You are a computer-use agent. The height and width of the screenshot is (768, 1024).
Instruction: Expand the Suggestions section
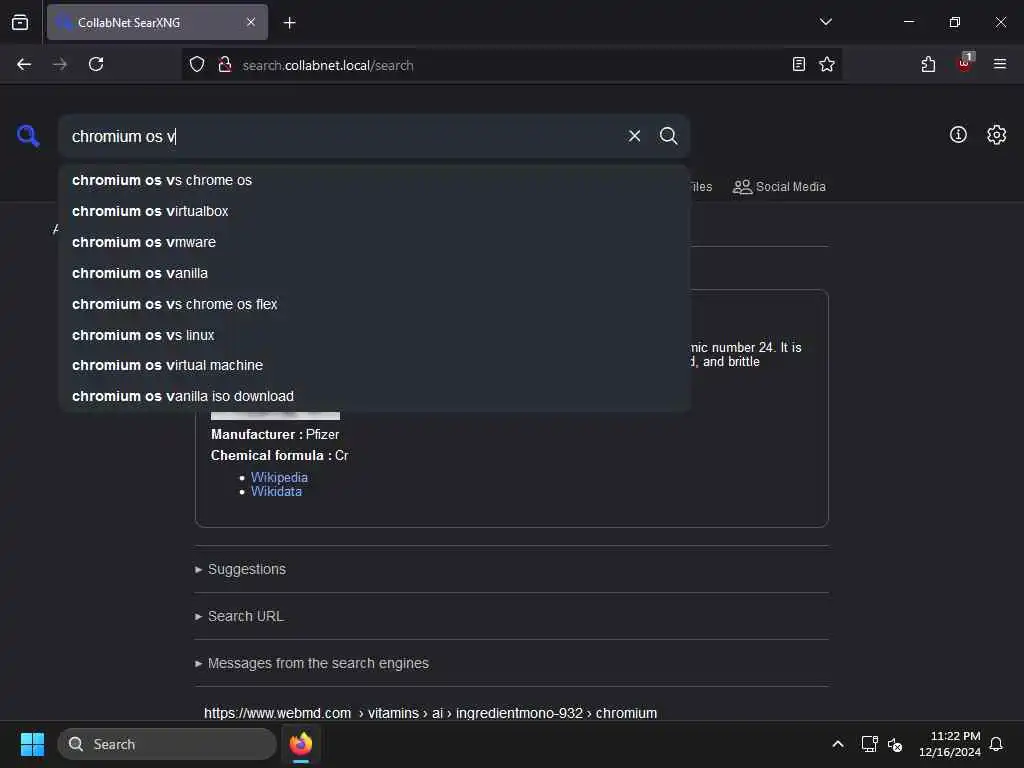(240, 569)
